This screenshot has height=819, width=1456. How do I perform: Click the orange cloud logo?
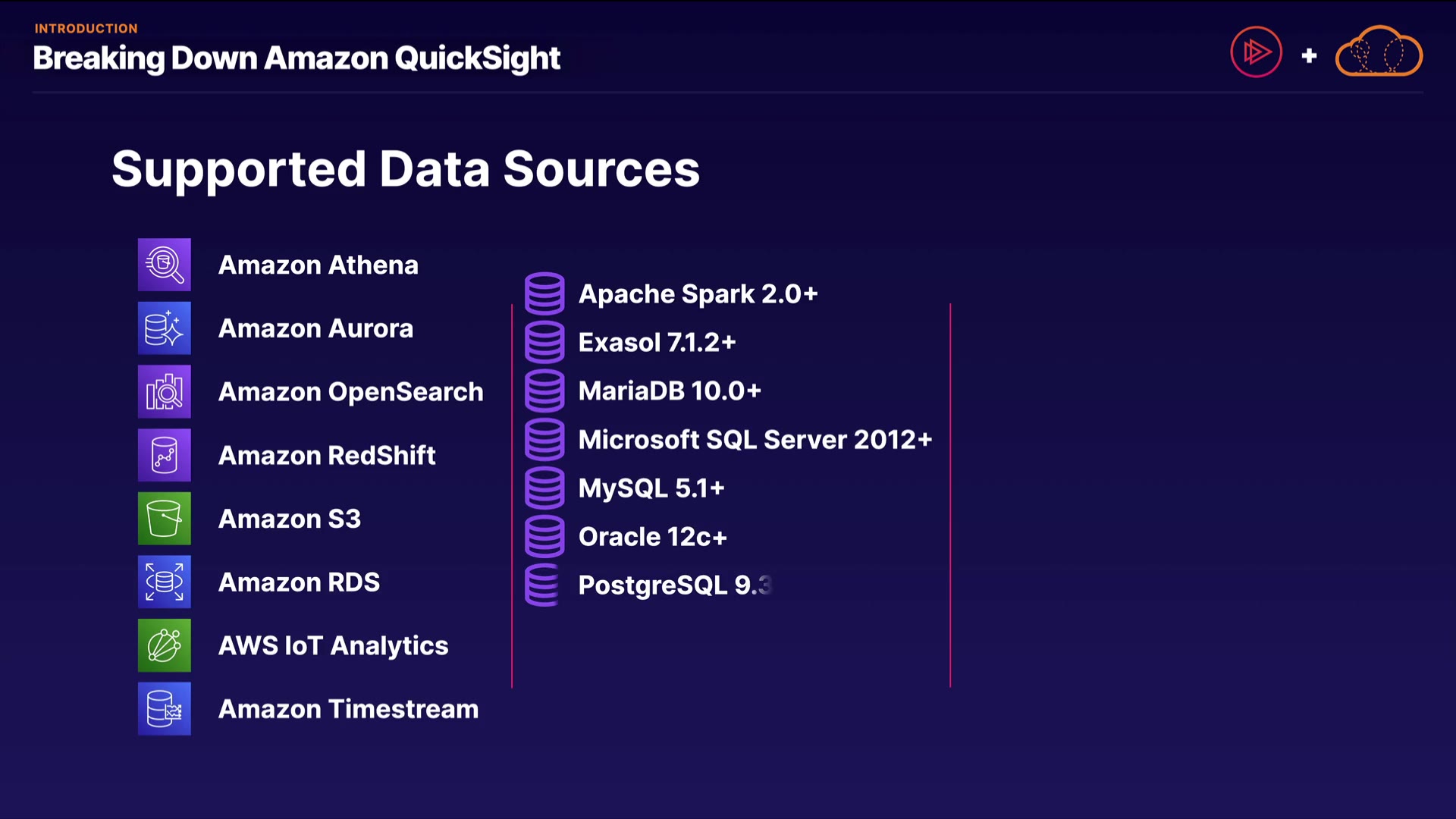(1379, 52)
